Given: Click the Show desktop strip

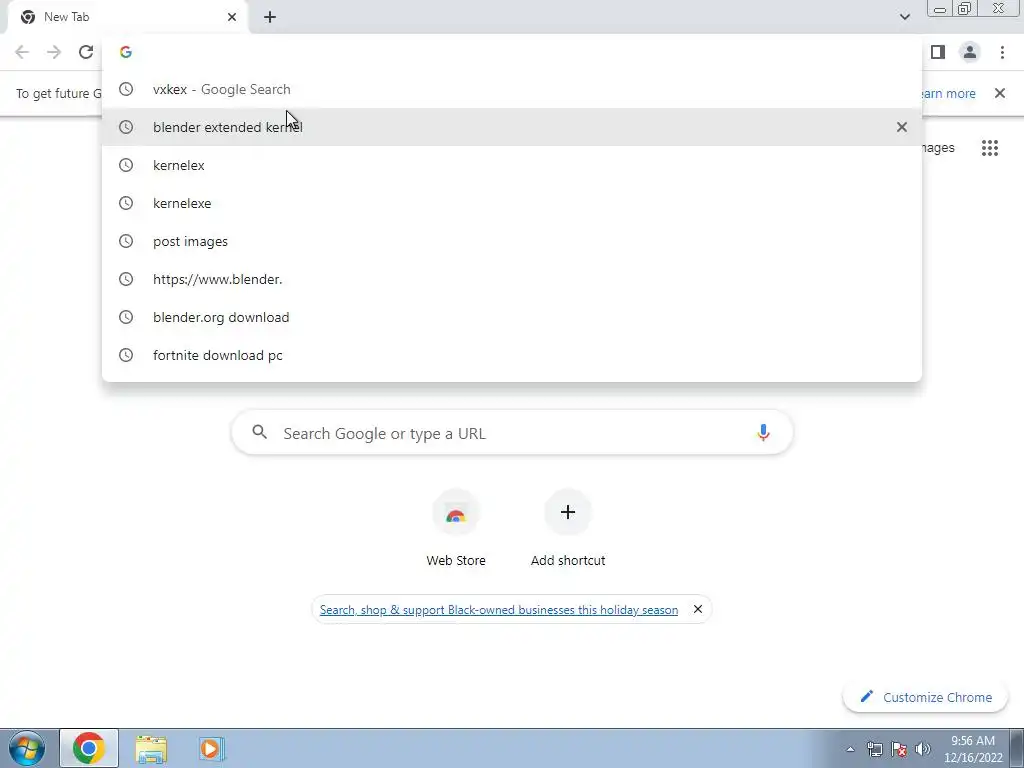Looking at the screenshot, I should tap(1017, 748).
